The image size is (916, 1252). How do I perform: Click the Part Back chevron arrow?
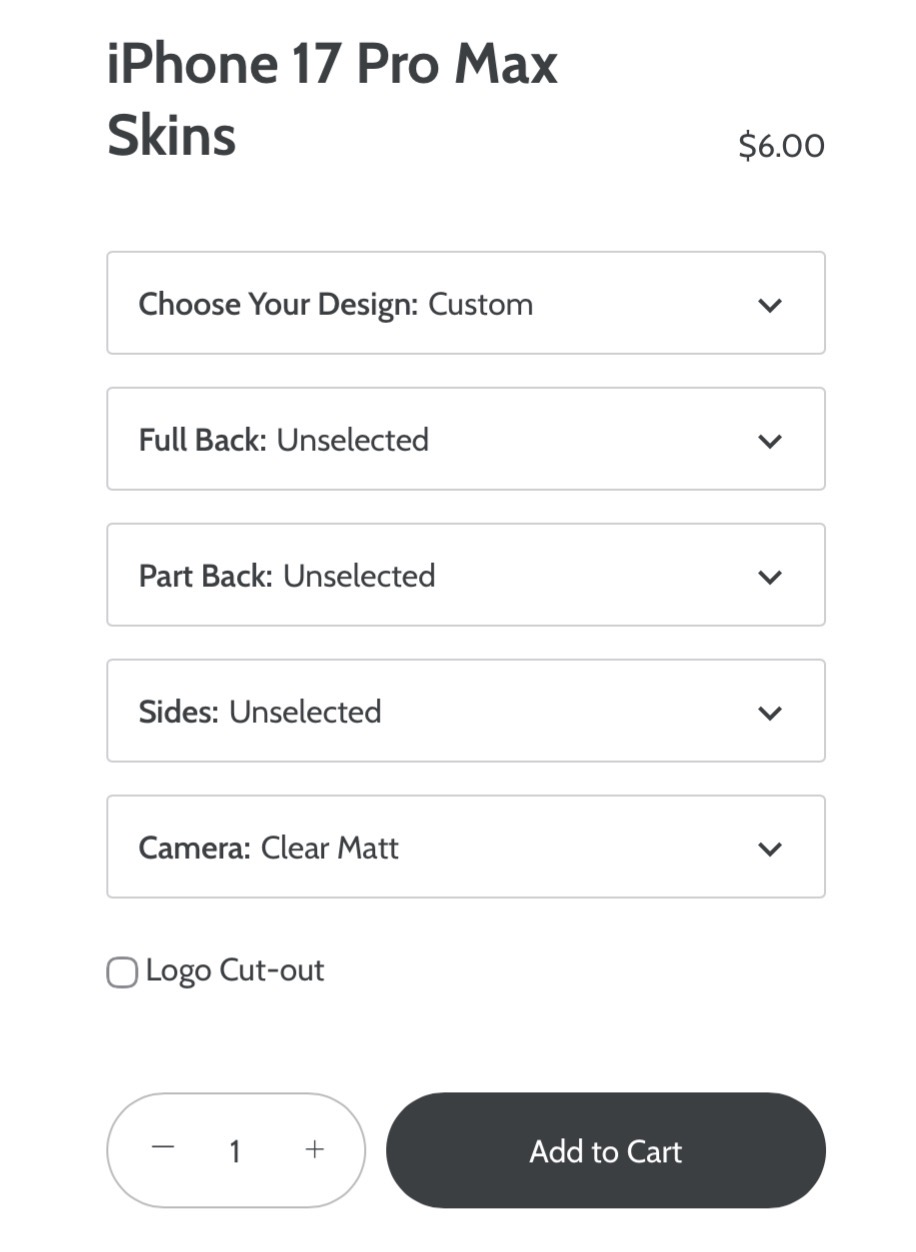(x=769, y=577)
